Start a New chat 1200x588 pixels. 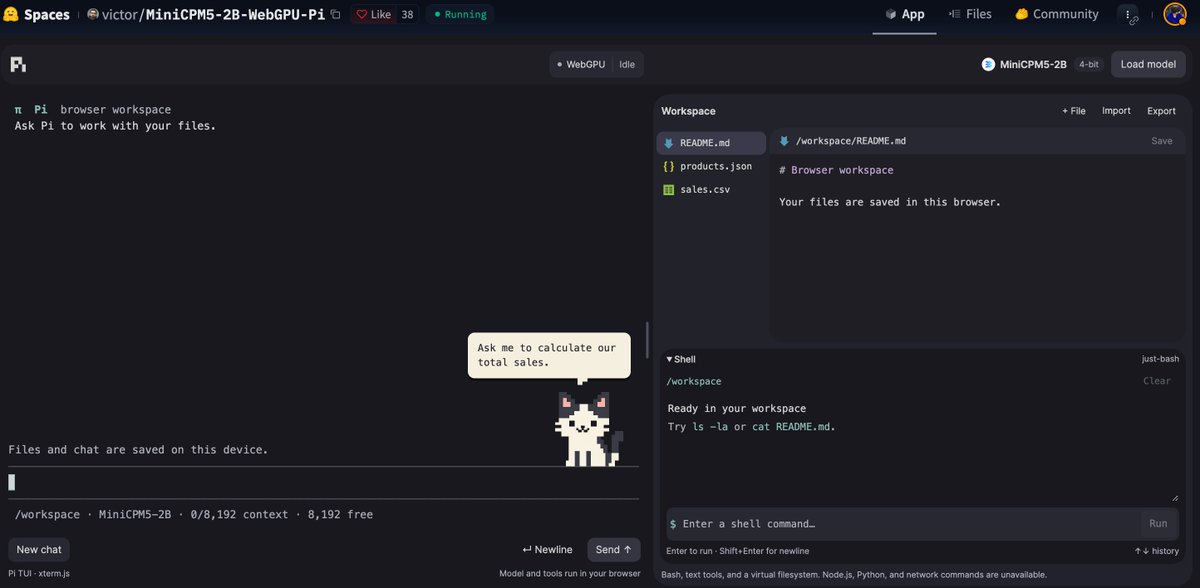click(x=39, y=549)
